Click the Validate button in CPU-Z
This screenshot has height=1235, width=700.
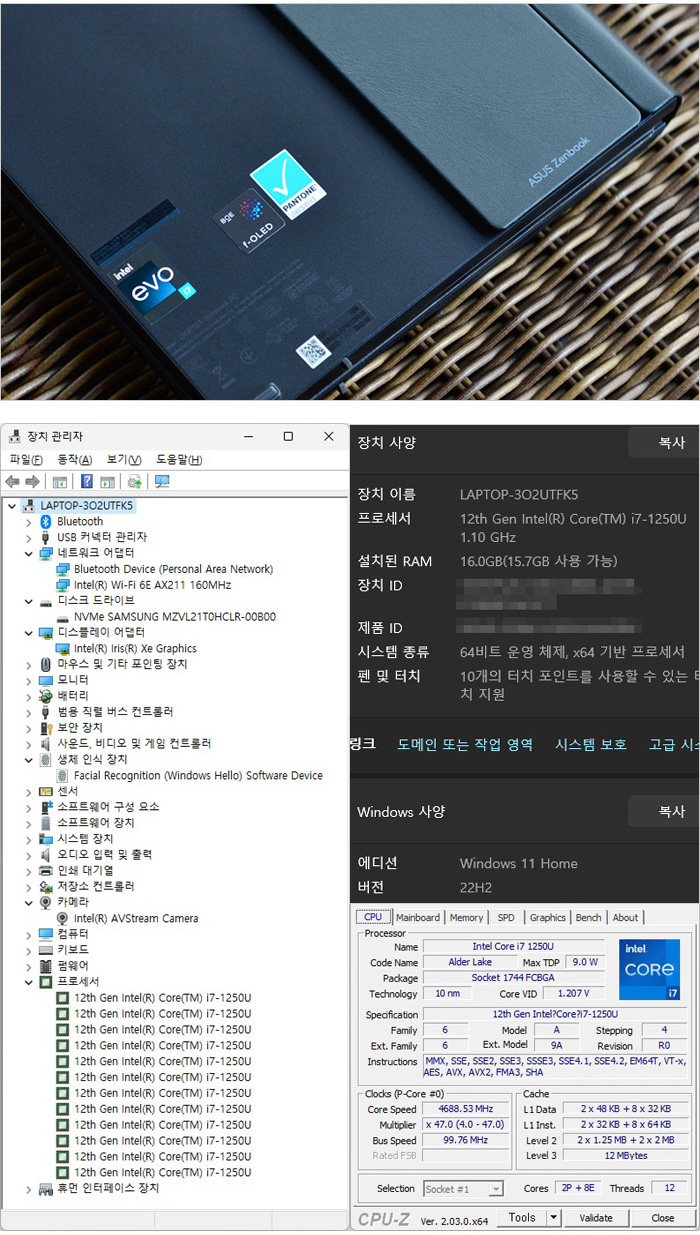(596, 1218)
